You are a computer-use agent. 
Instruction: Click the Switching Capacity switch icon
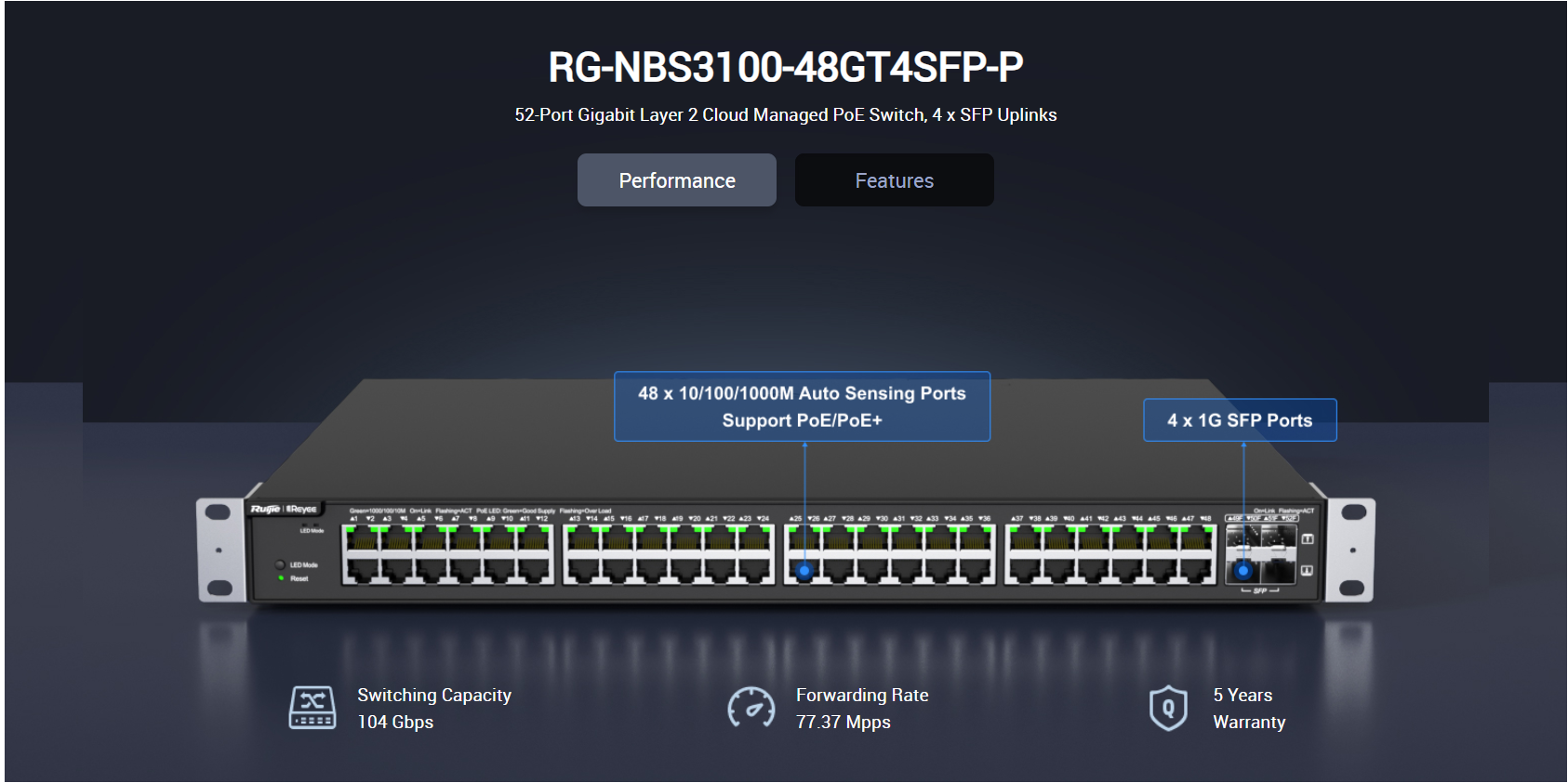click(312, 708)
